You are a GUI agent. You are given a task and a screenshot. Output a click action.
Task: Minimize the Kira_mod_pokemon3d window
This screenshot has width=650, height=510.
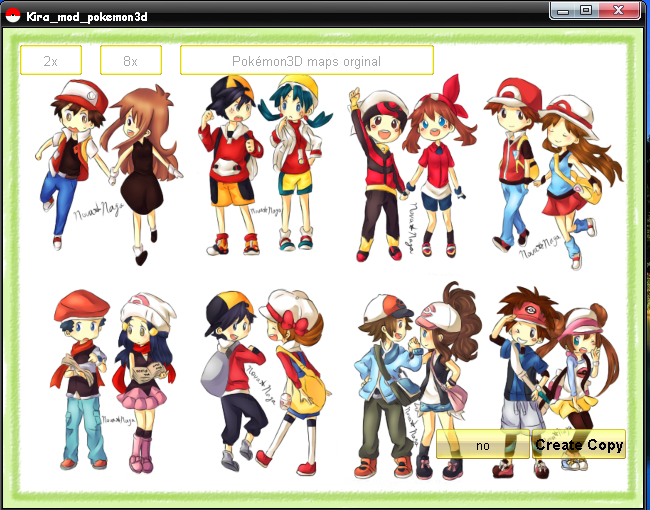(565, 10)
